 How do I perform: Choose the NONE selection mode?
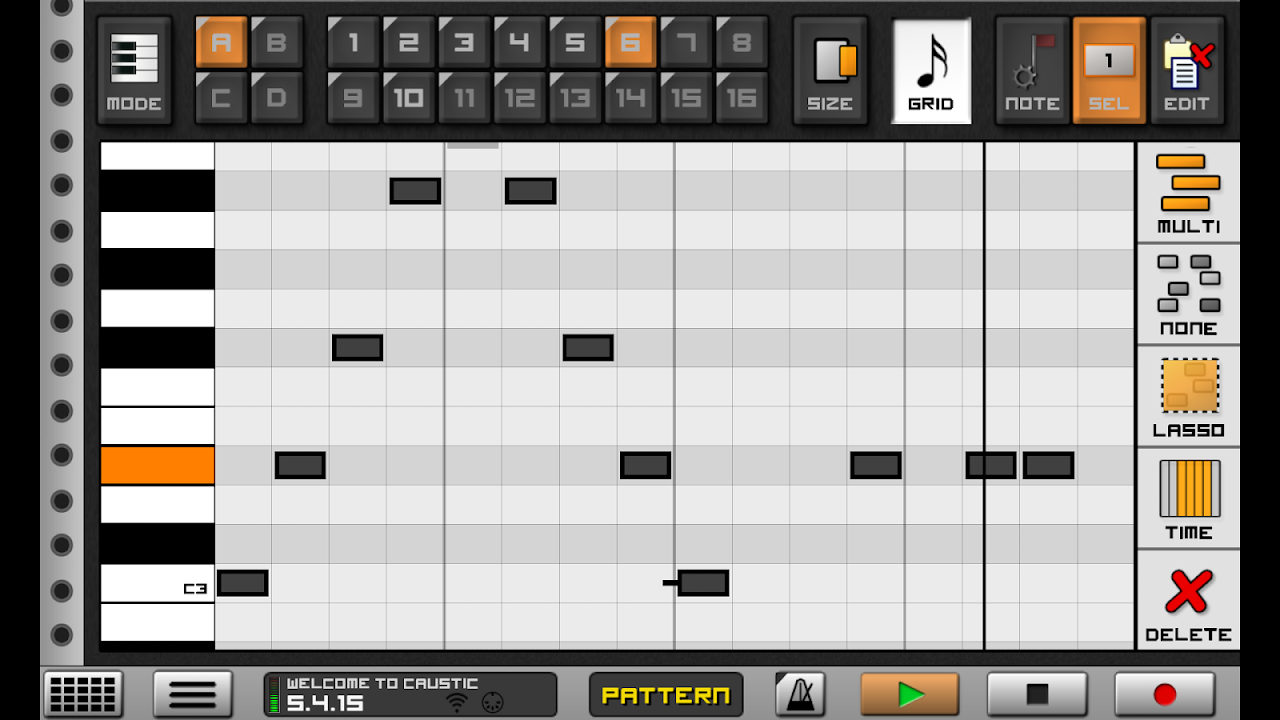[1187, 293]
